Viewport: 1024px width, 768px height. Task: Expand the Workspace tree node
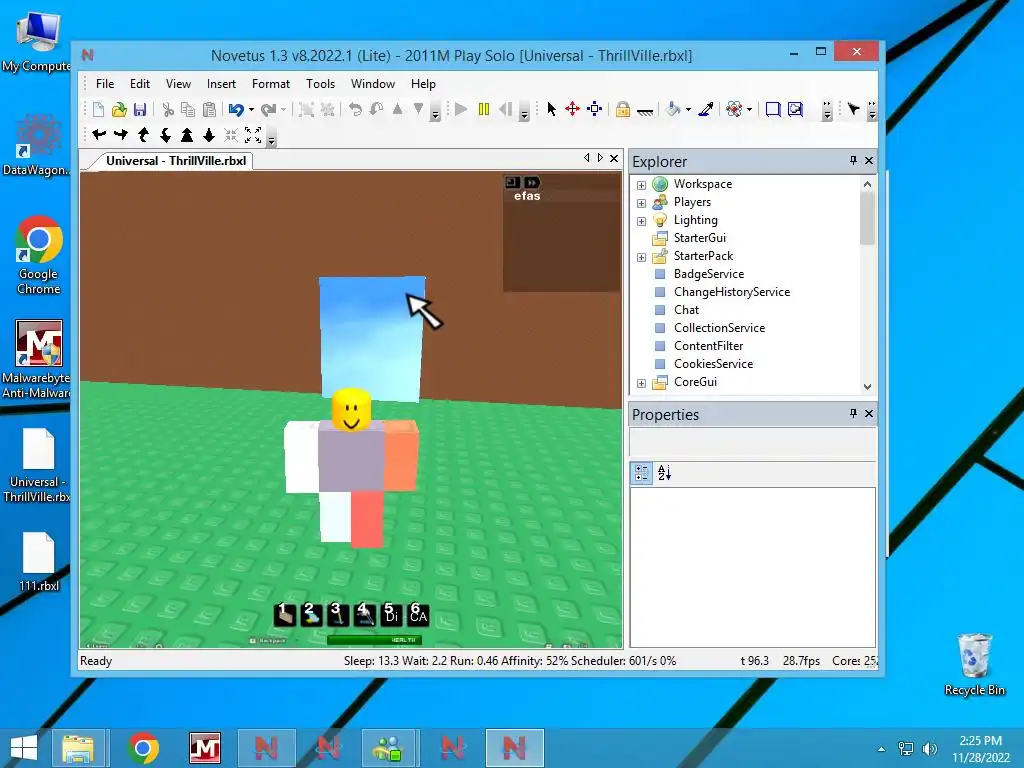(641, 185)
